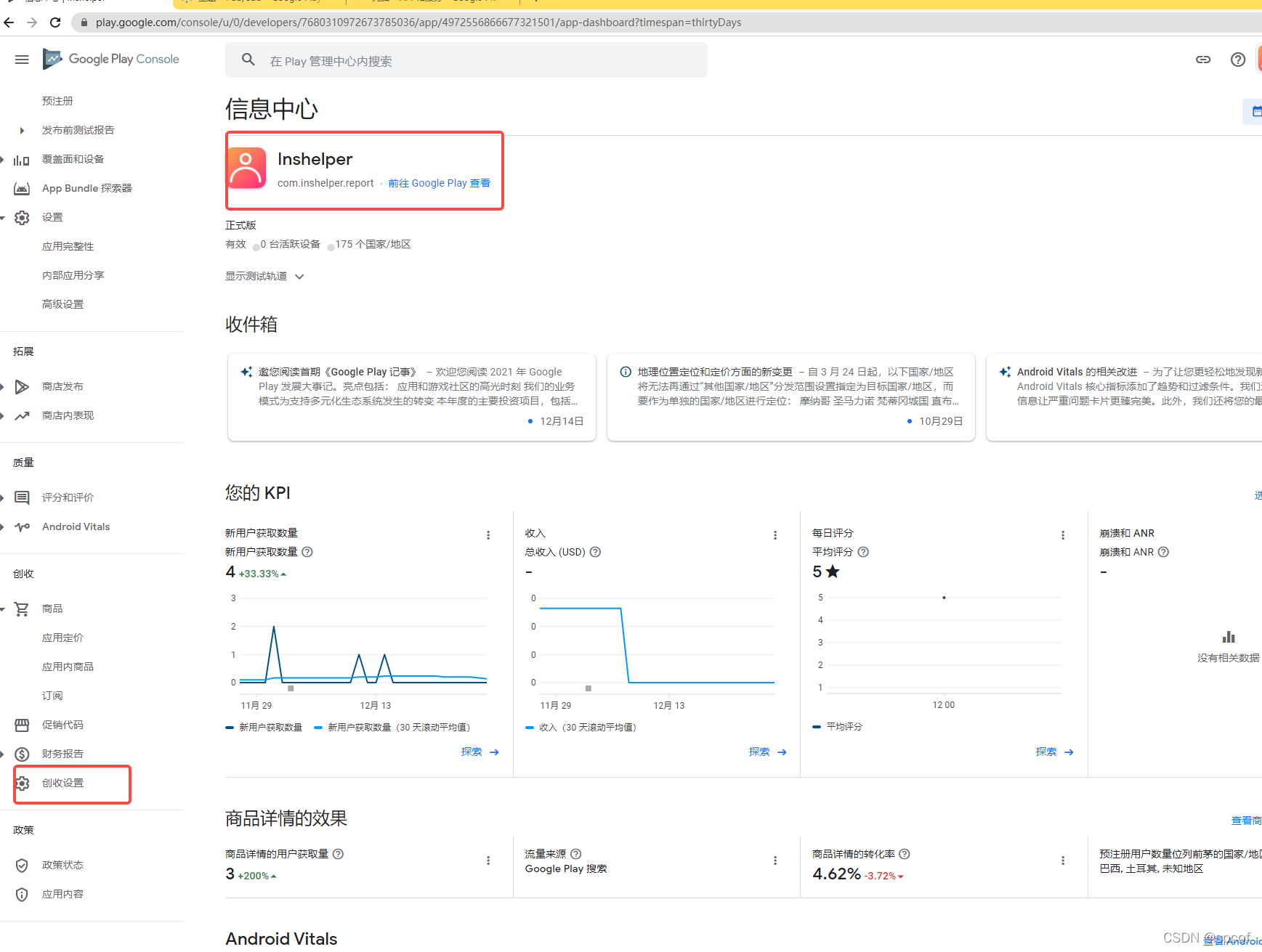Click the 评分和评价 comment icon
Image resolution: width=1262 pixels, height=952 pixels.
(22, 497)
